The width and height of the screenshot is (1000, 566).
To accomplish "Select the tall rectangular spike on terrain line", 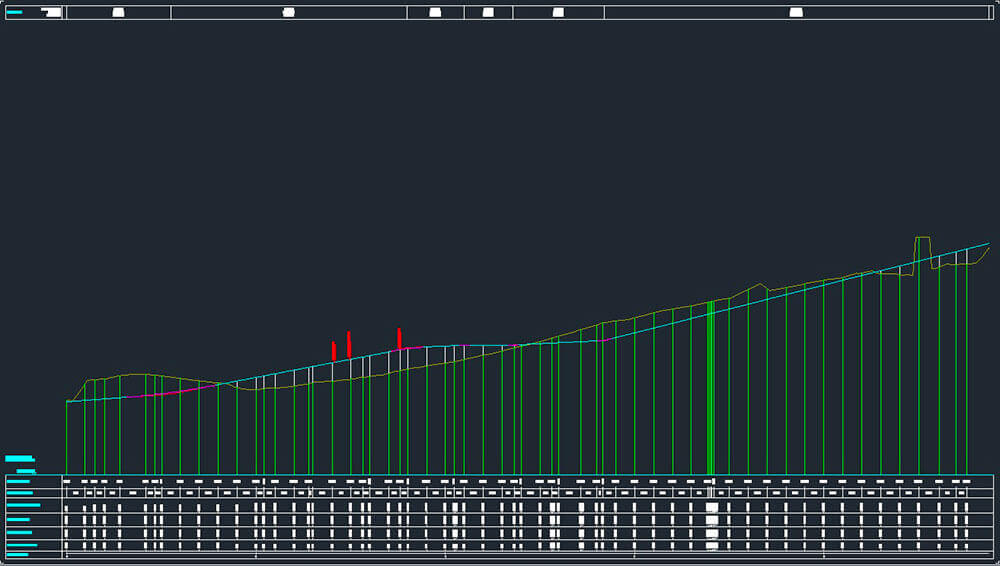I will click(x=923, y=248).
